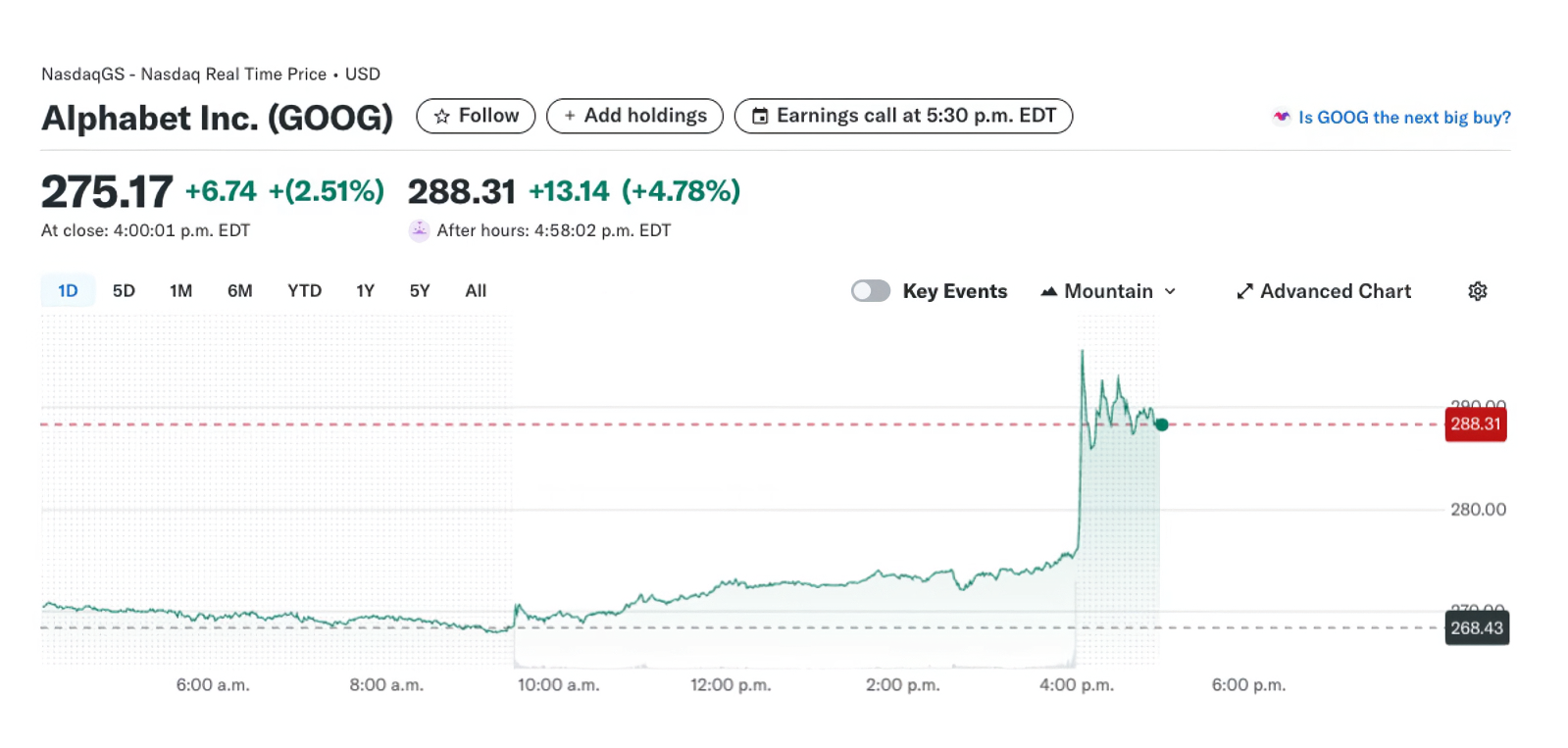Click the 12:00 p.m. axis label
The image size is (1568, 748).
(731, 685)
